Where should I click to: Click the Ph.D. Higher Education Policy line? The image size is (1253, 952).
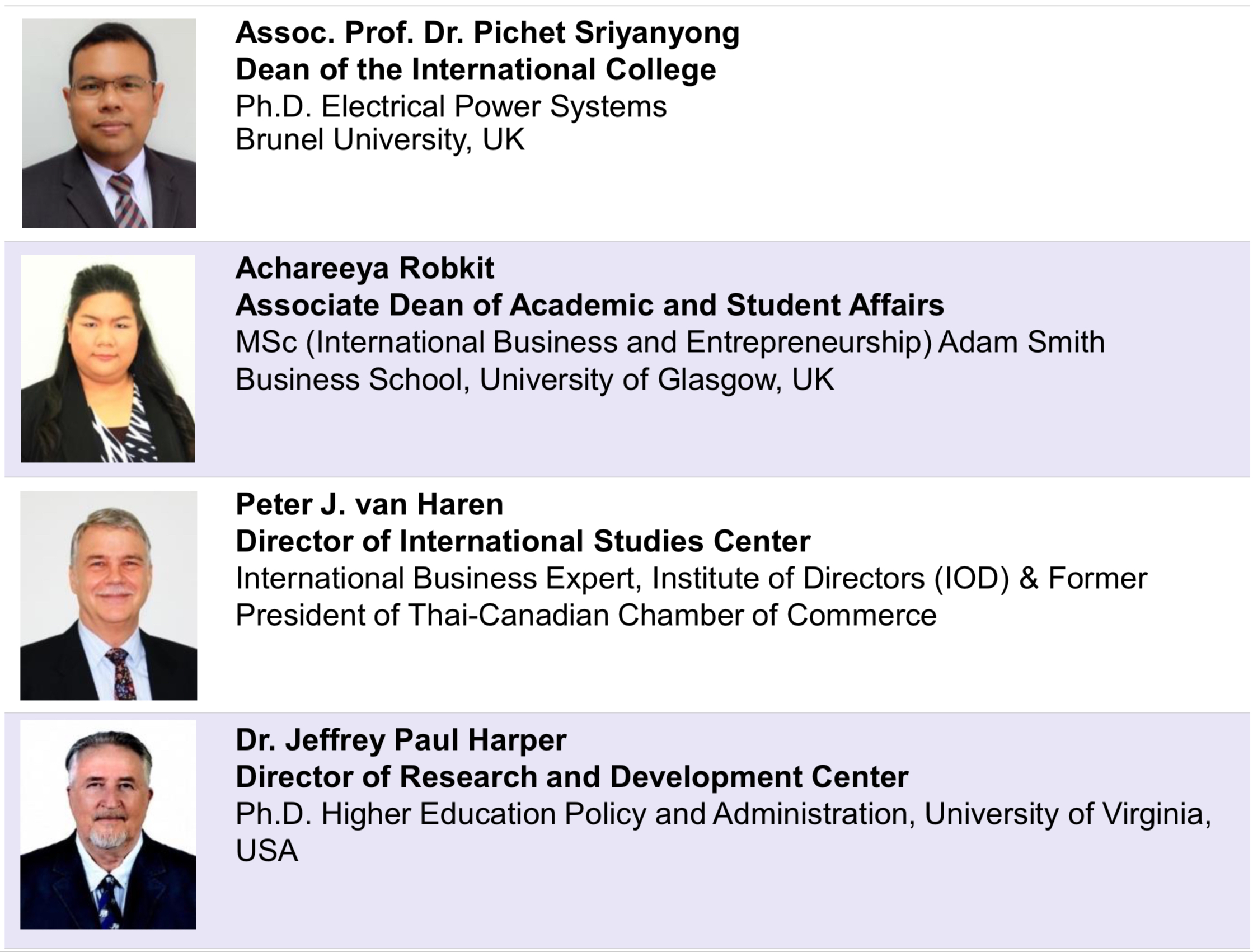(x=724, y=814)
